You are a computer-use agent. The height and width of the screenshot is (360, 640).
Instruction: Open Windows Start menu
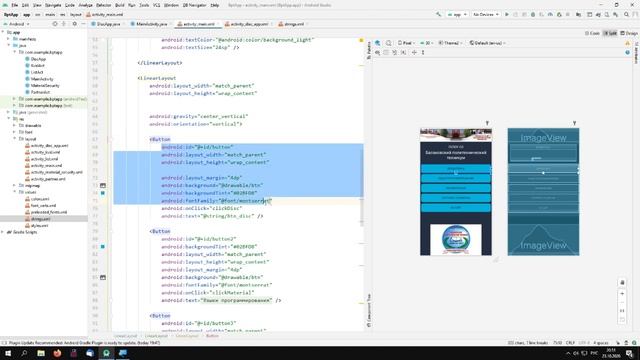8,353
